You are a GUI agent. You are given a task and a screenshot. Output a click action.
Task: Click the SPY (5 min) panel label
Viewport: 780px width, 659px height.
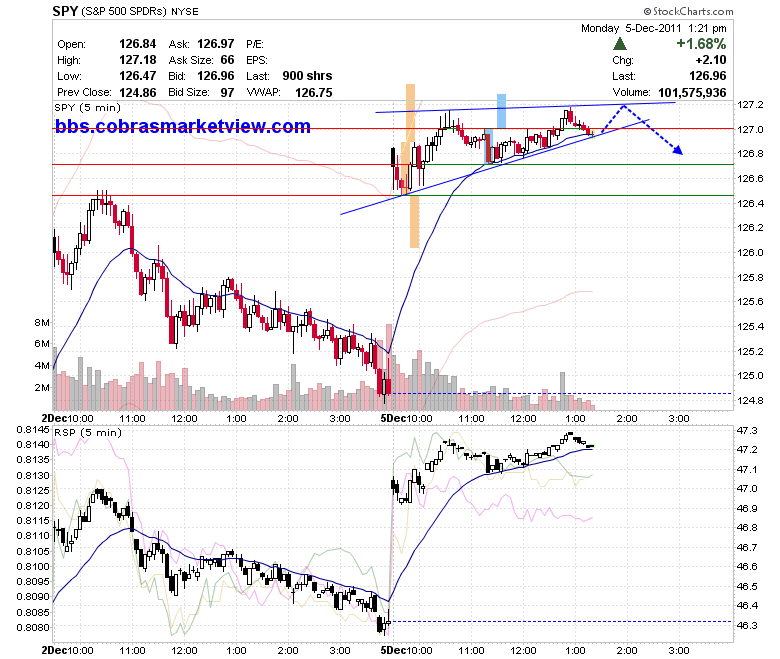pos(88,108)
